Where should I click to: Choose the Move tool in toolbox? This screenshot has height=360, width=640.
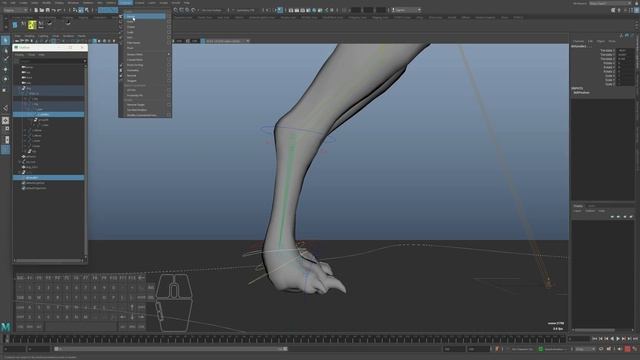pyautogui.click(x=5, y=70)
